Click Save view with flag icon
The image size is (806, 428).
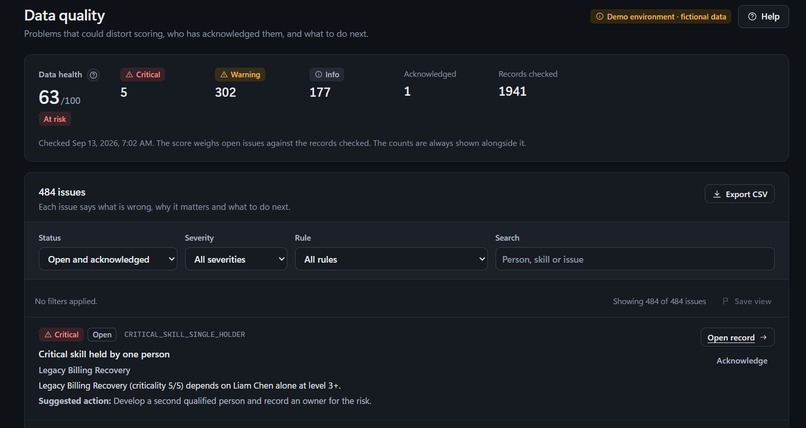click(747, 302)
